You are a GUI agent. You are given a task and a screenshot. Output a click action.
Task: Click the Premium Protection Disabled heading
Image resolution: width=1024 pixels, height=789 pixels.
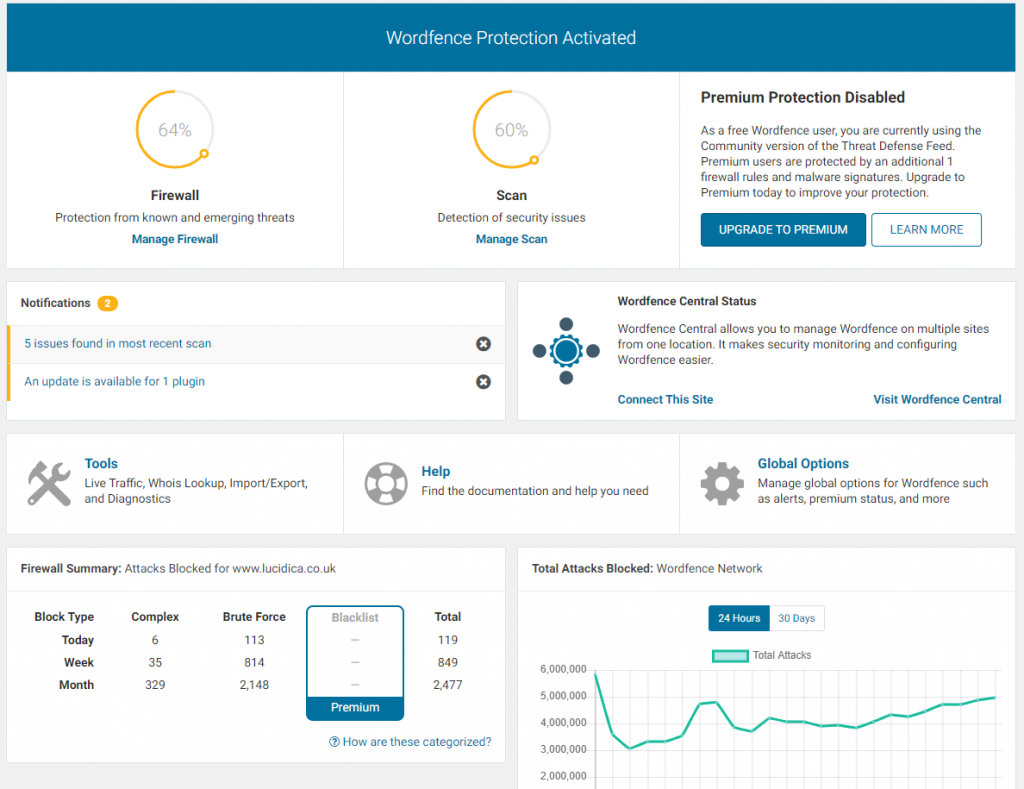pos(803,97)
